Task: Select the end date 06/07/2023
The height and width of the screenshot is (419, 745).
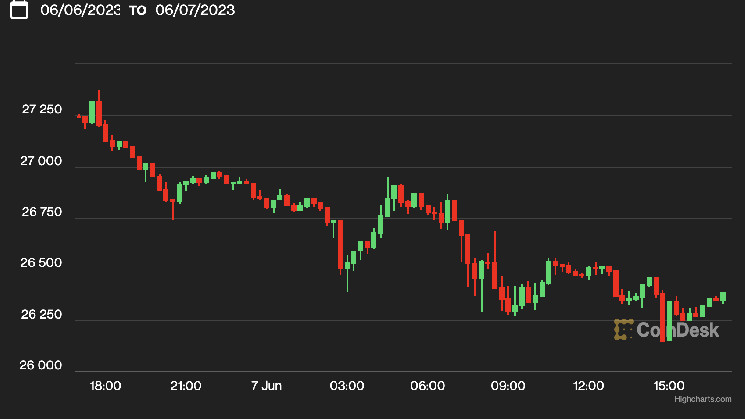Action: pyautogui.click(x=195, y=10)
